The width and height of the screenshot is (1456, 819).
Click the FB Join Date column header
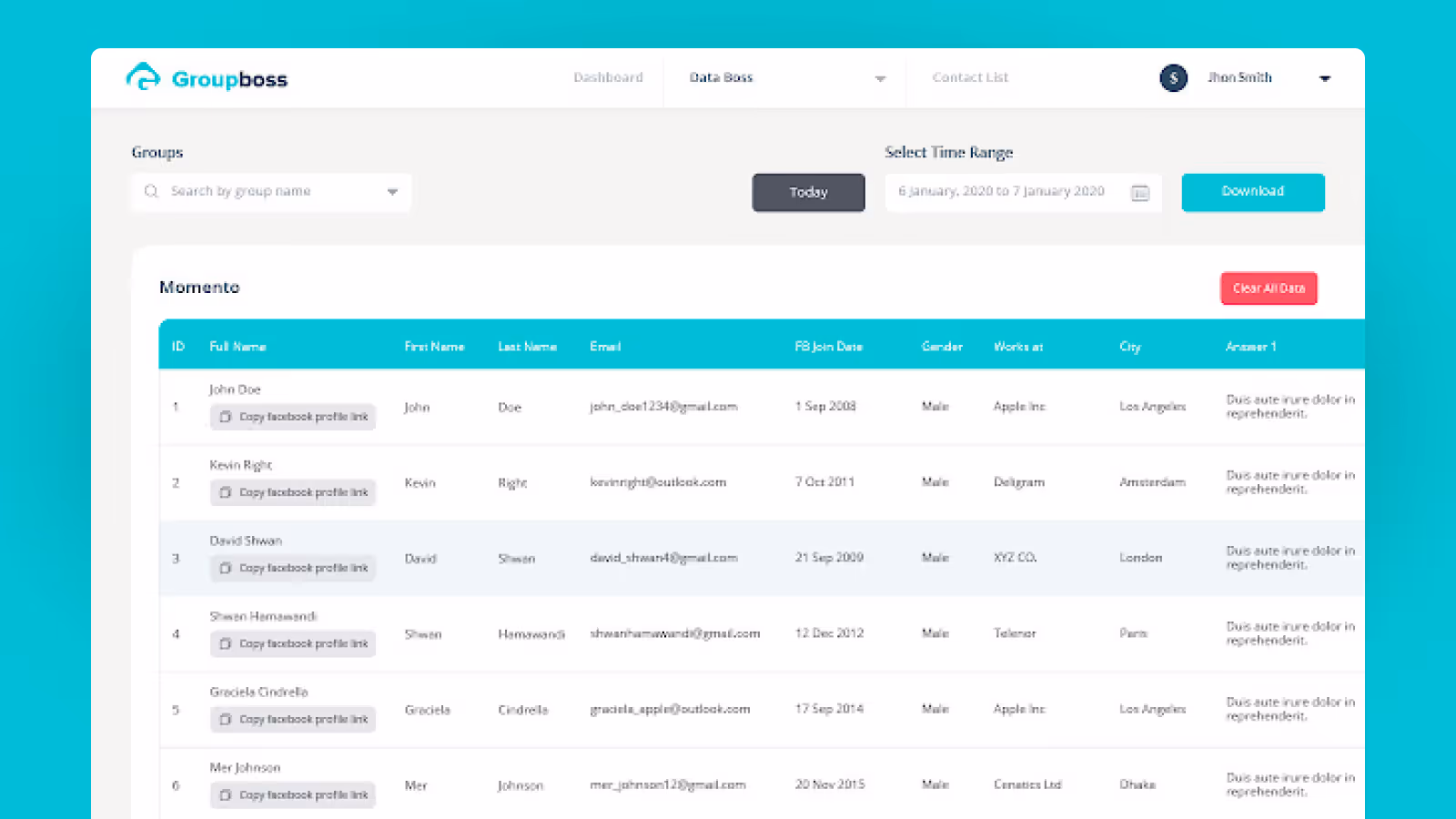click(x=829, y=347)
